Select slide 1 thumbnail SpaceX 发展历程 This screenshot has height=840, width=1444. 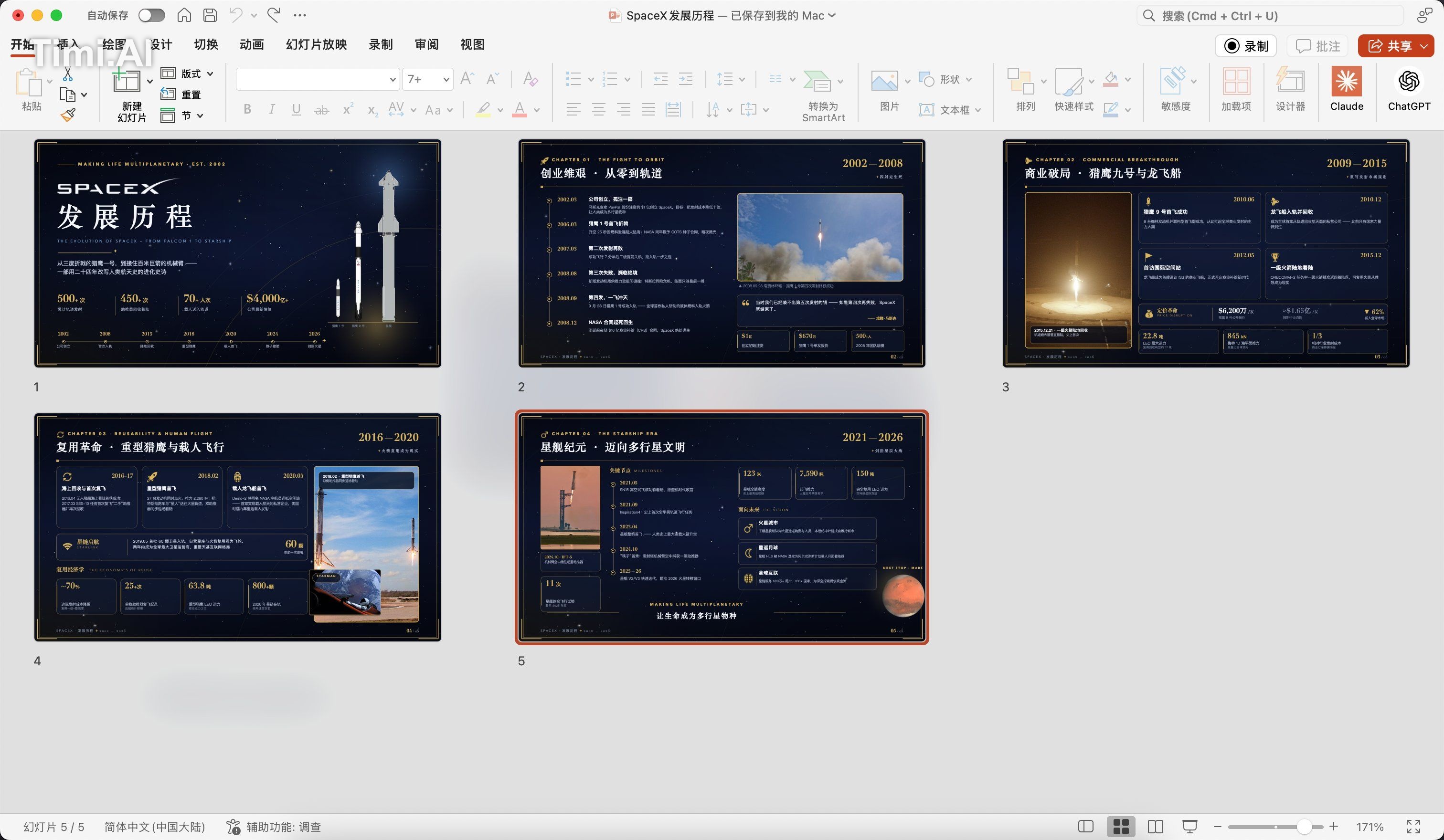coord(238,253)
